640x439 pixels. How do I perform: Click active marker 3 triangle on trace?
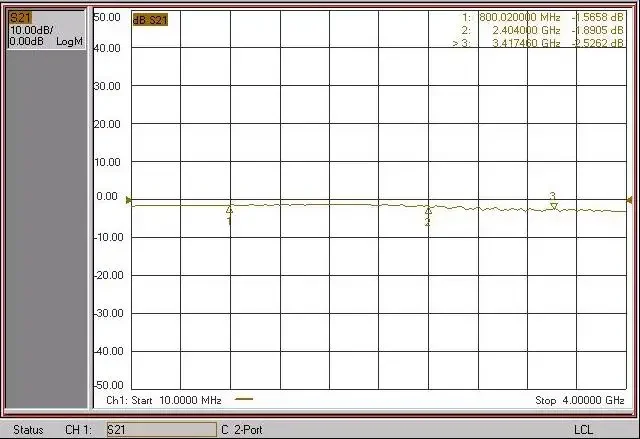(x=553, y=205)
